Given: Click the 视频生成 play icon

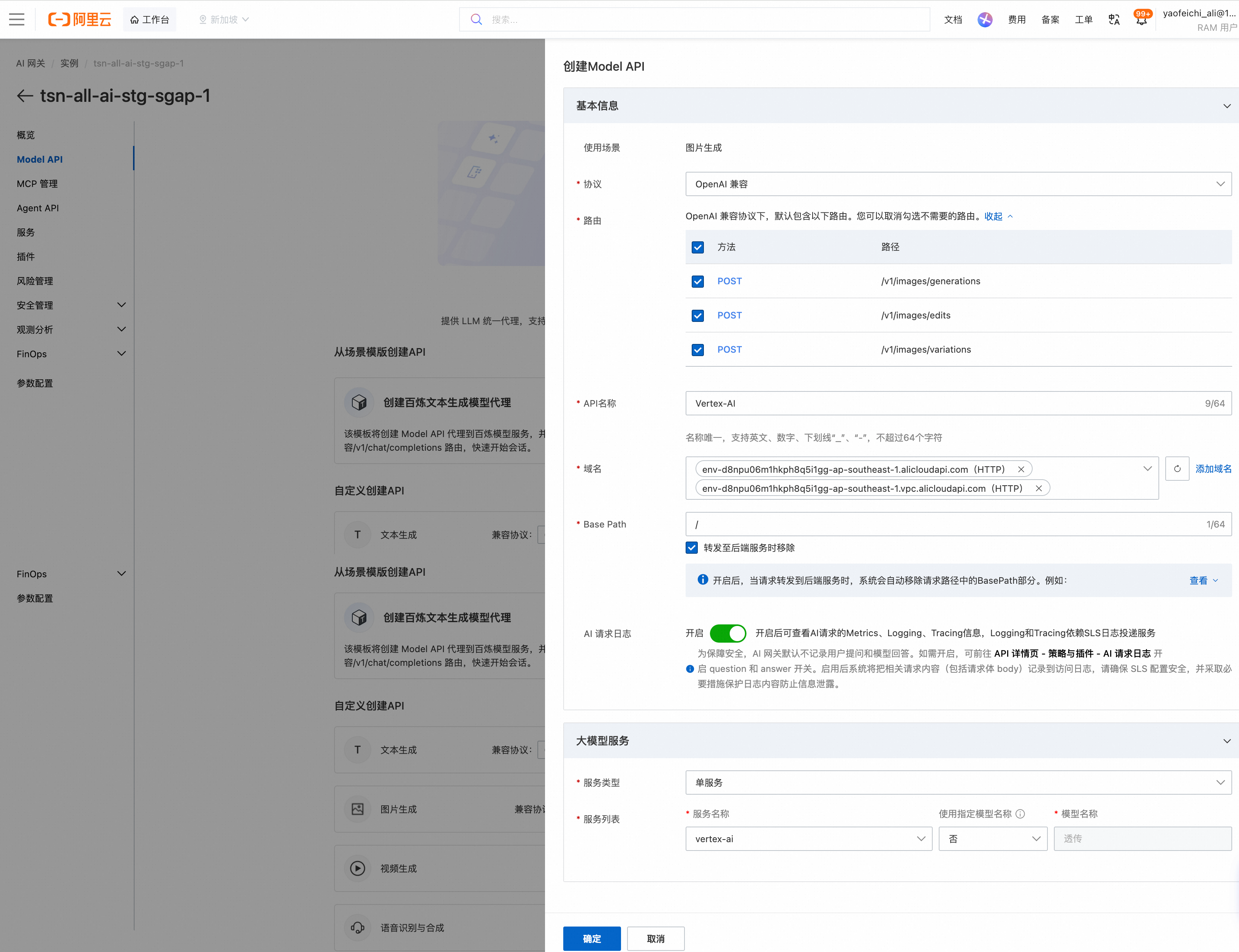Looking at the screenshot, I should (x=358, y=868).
